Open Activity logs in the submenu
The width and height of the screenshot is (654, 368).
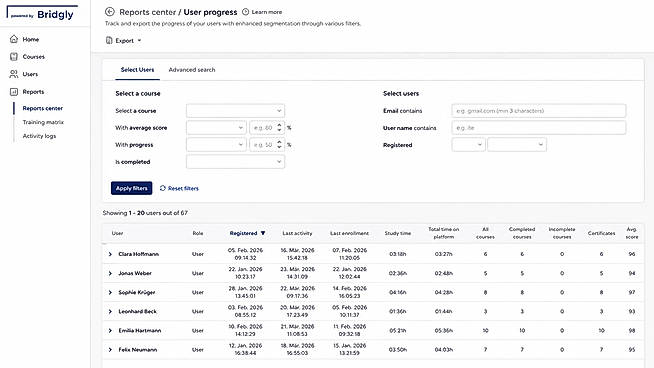(39, 136)
